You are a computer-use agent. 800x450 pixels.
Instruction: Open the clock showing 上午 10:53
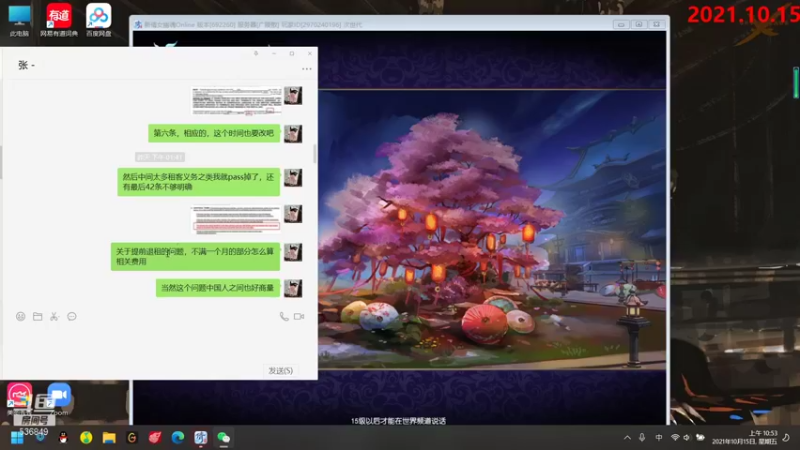click(x=744, y=437)
